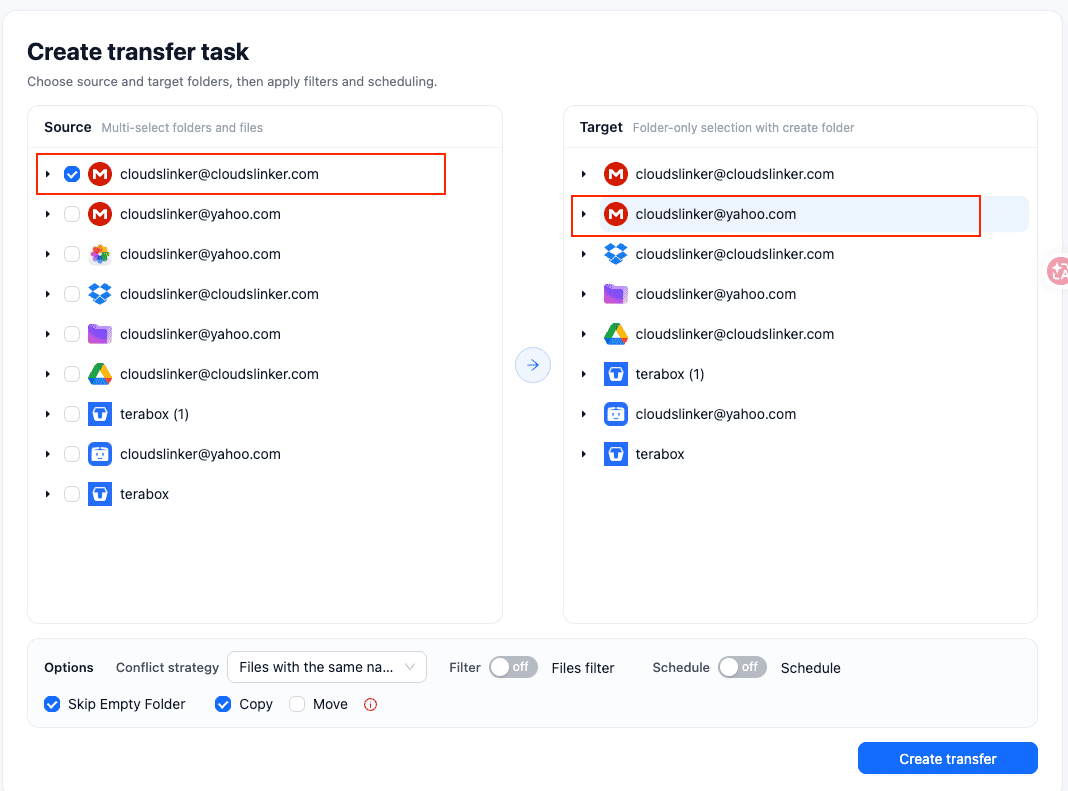Click Google Photos pinwheel icon in Source
This screenshot has width=1068, height=791.
(x=100, y=254)
